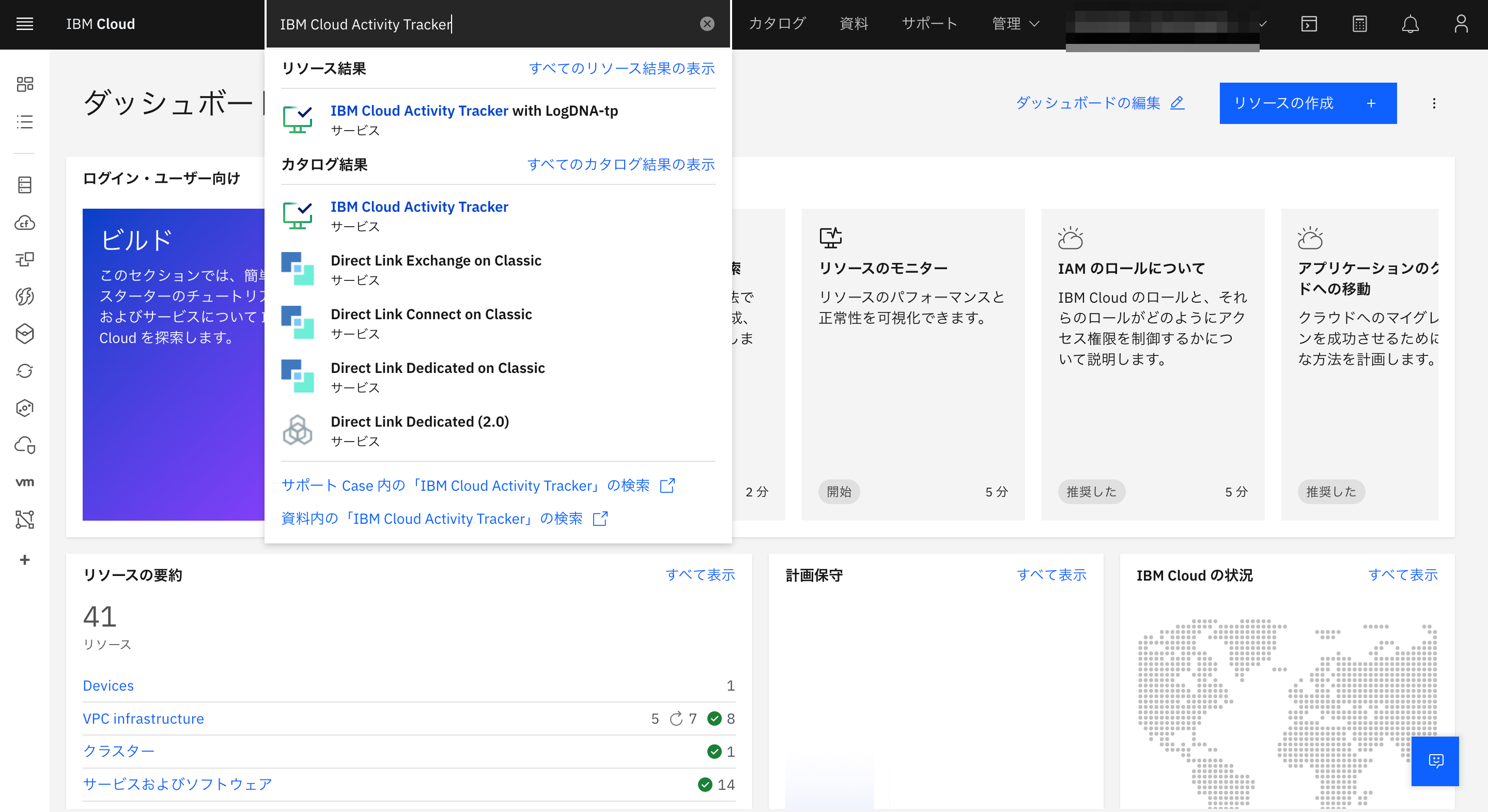Check notifications via the bell icon
Viewport: 1488px width, 812px height.
[1411, 24]
